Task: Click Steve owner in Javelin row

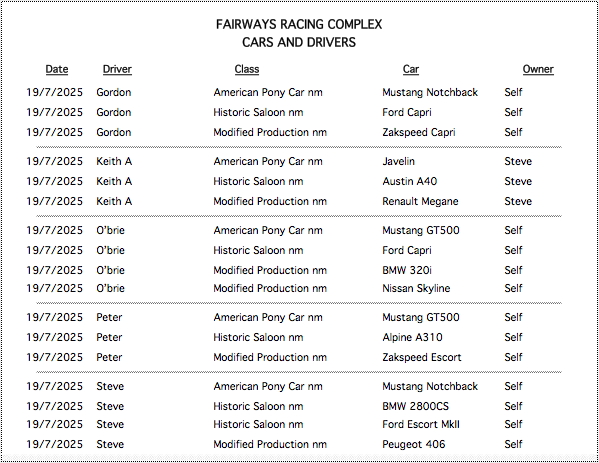Action: [x=518, y=161]
